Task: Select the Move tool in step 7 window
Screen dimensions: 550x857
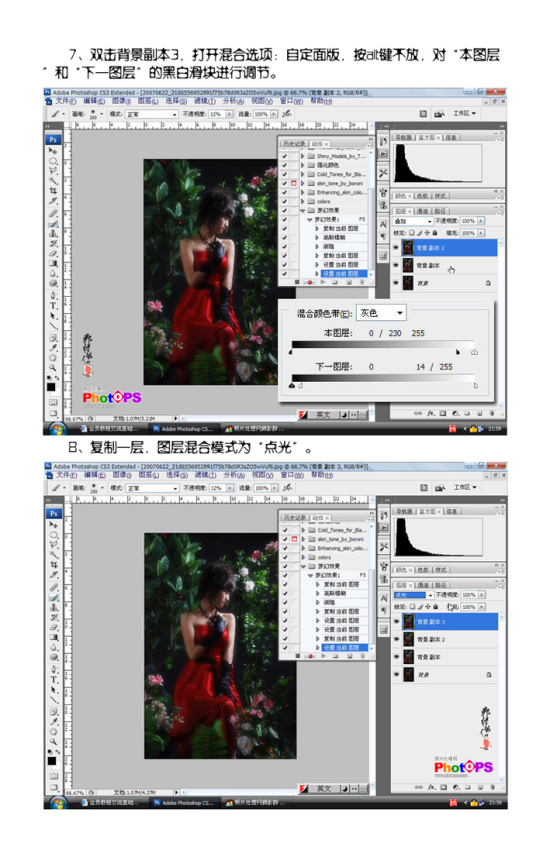Action: (x=53, y=150)
